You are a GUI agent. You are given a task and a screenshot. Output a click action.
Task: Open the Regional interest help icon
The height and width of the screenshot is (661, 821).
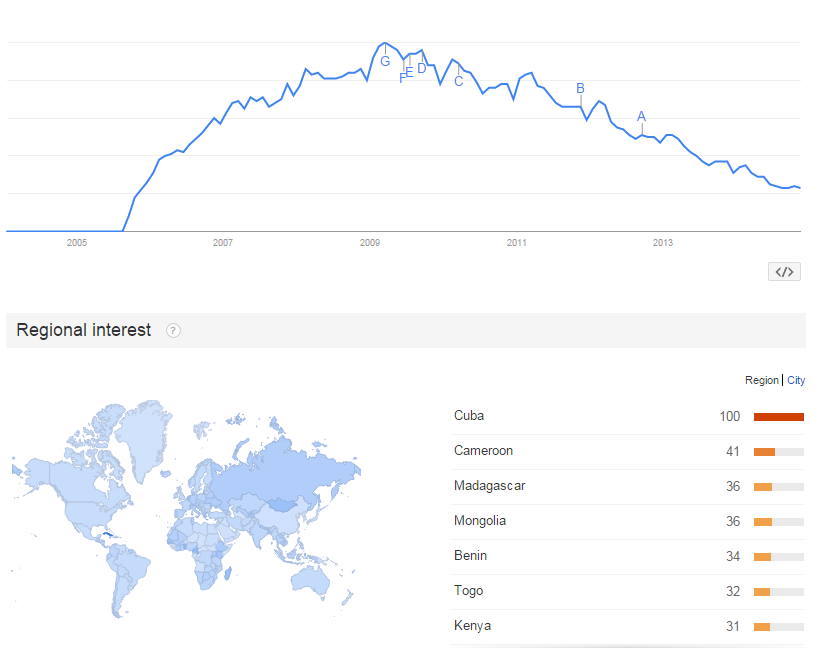pyautogui.click(x=173, y=330)
